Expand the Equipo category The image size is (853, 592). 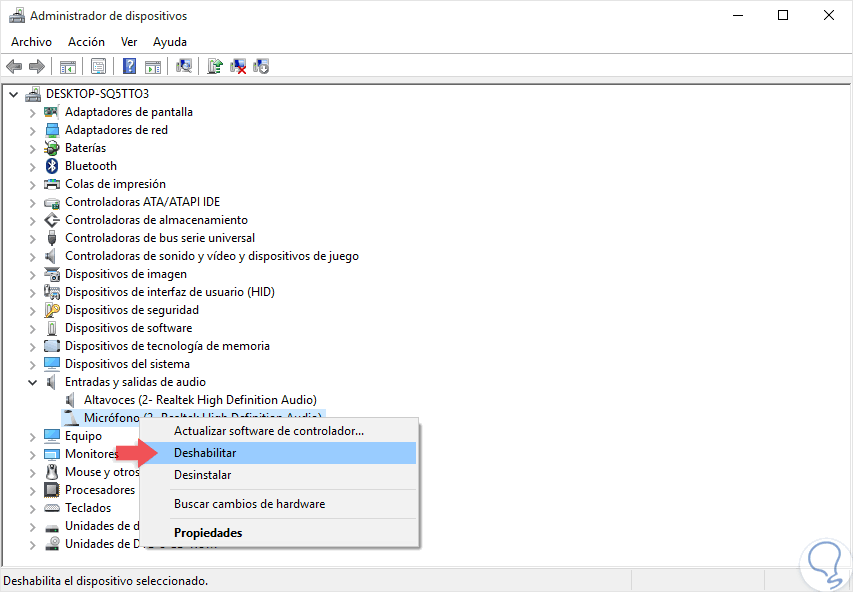pos(33,436)
